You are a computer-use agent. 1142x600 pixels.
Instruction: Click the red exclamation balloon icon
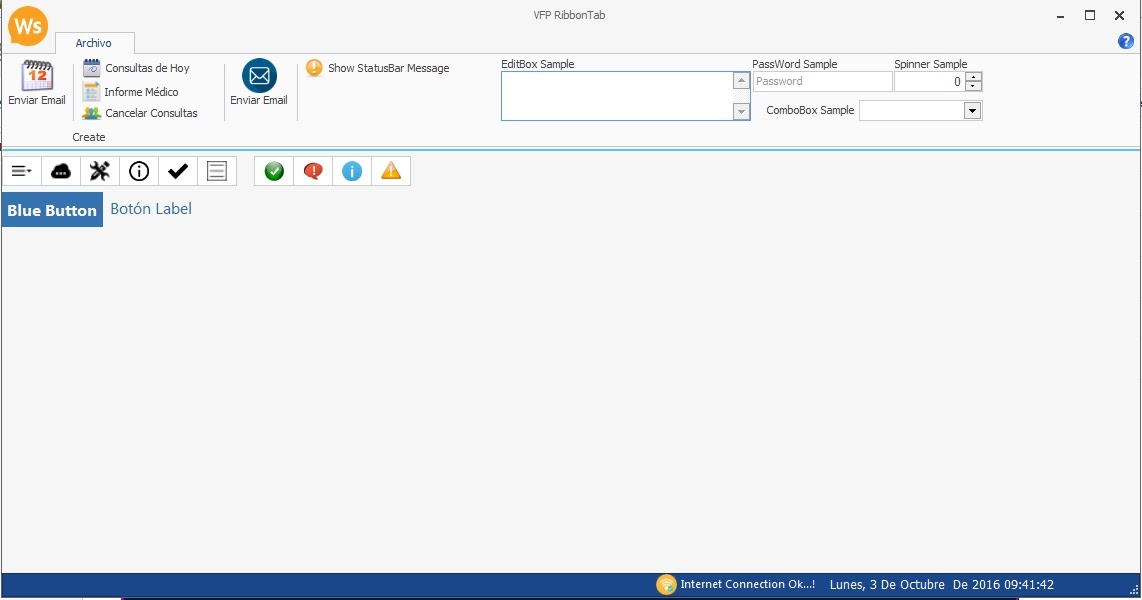pyautogui.click(x=312, y=171)
